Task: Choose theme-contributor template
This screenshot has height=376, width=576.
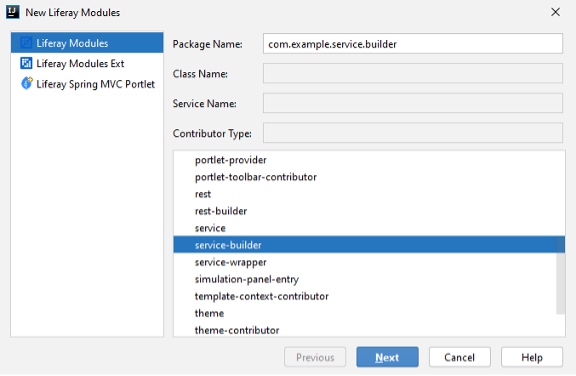Action: click(x=369, y=330)
